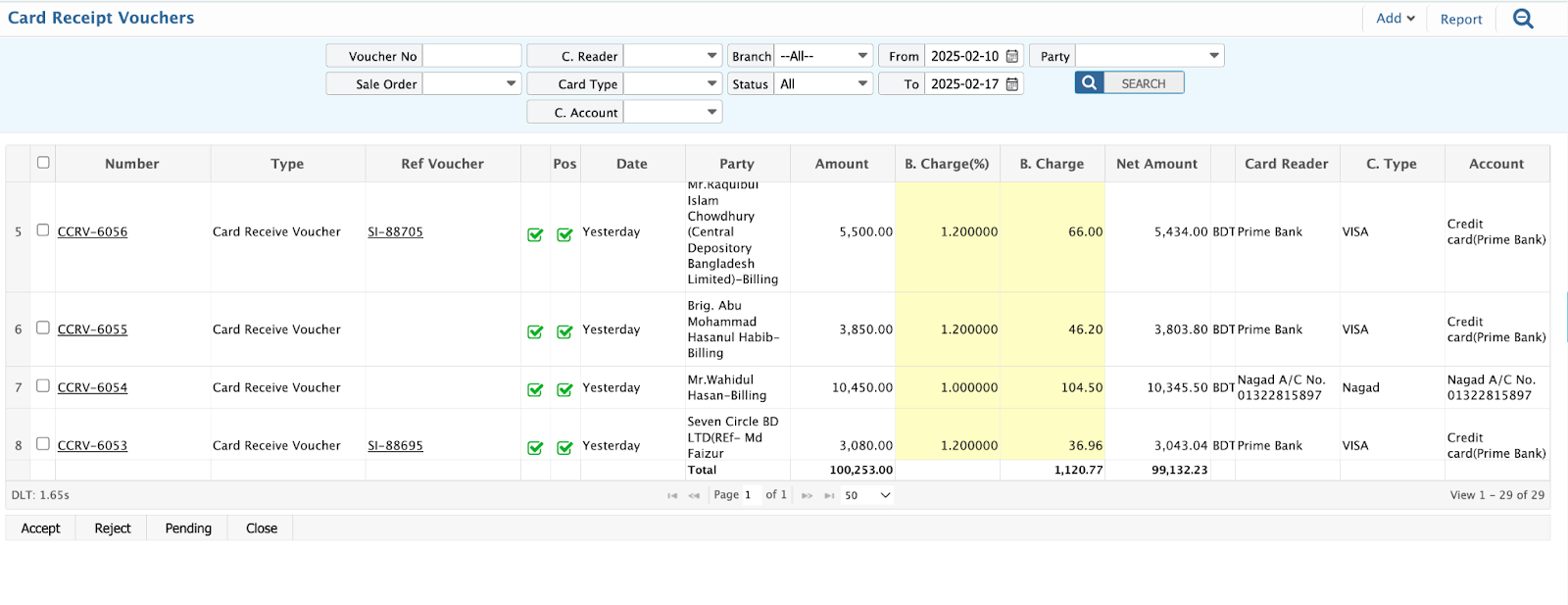This screenshot has width=1568, height=605.
Task: Click into the Voucher No input field
Action: click(471, 56)
